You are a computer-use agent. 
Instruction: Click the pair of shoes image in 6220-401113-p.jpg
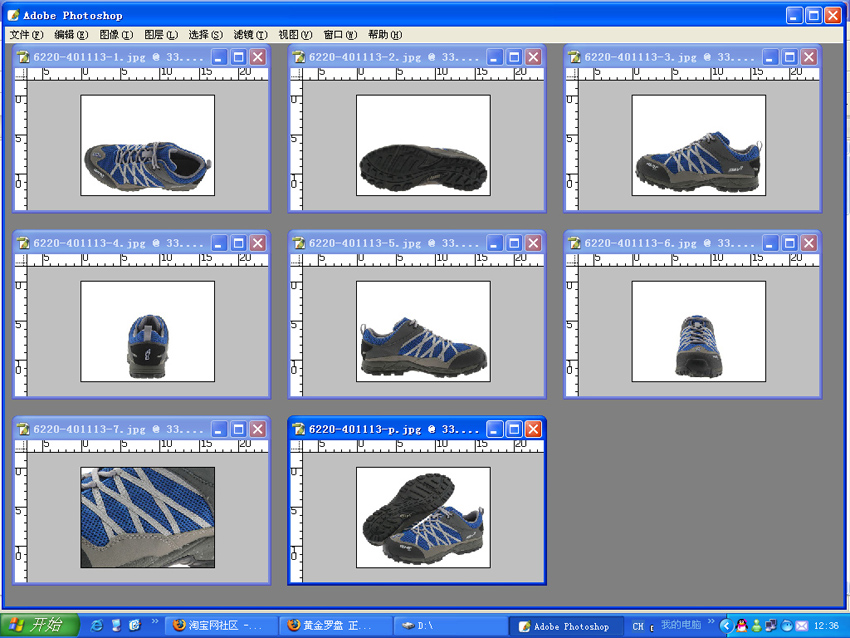(423, 518)
